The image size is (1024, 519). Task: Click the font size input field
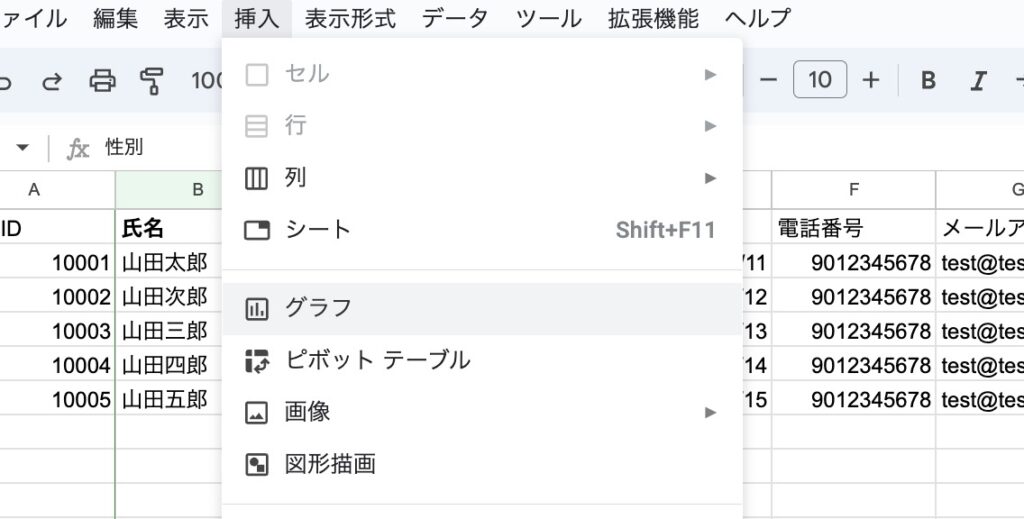click(820, 81)
